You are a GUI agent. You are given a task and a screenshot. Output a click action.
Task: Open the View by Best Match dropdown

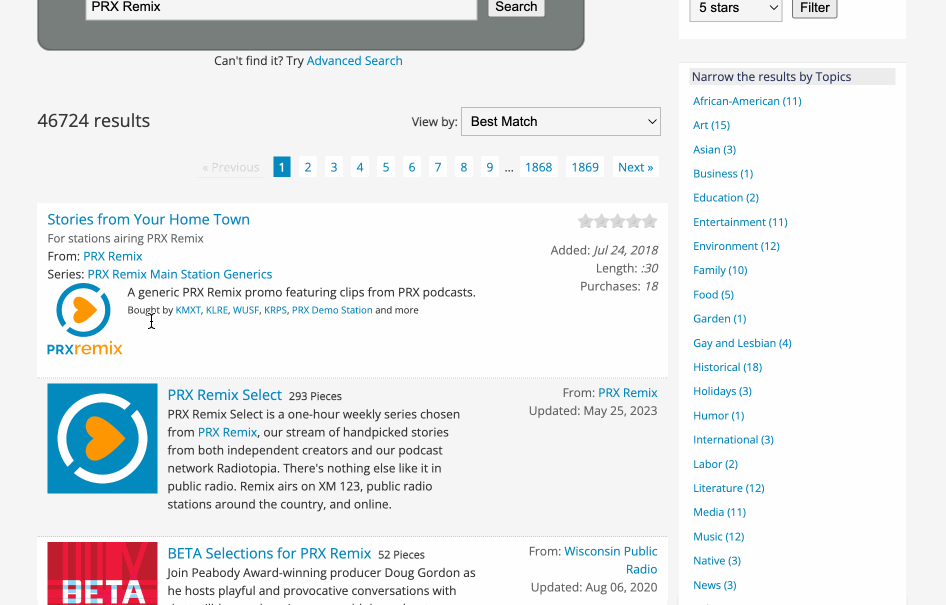coord(560,122)
